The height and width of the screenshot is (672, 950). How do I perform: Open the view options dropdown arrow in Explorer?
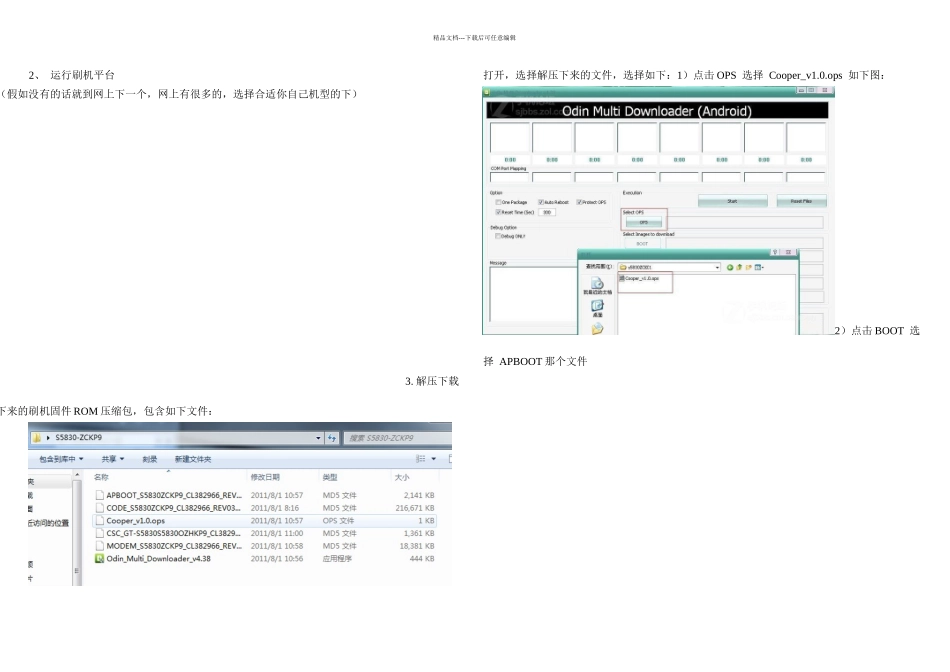coord(434,459)
